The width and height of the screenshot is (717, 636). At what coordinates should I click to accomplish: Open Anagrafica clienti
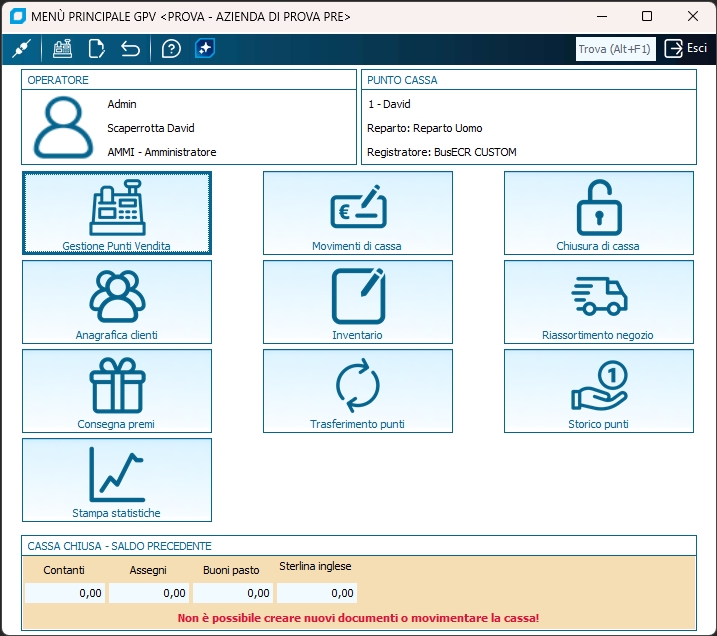117,302
